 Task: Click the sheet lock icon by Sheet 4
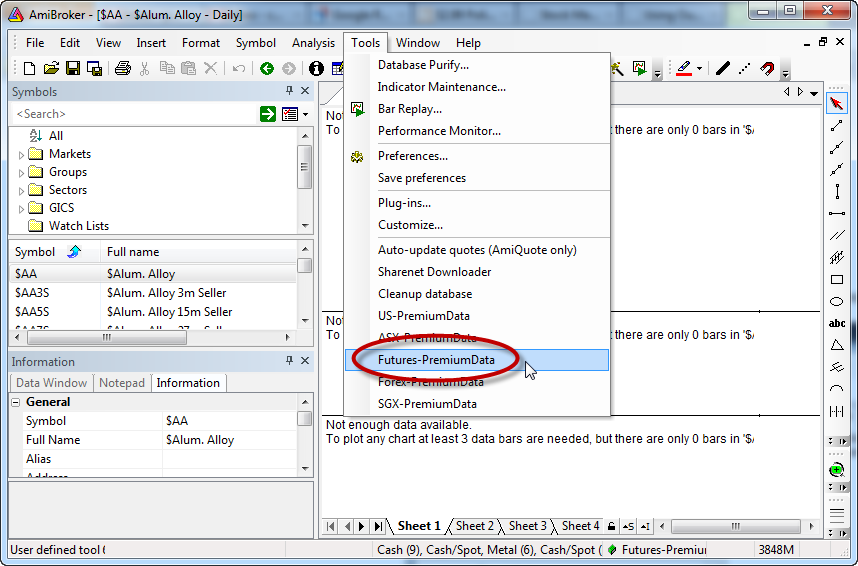coord(612,527)
